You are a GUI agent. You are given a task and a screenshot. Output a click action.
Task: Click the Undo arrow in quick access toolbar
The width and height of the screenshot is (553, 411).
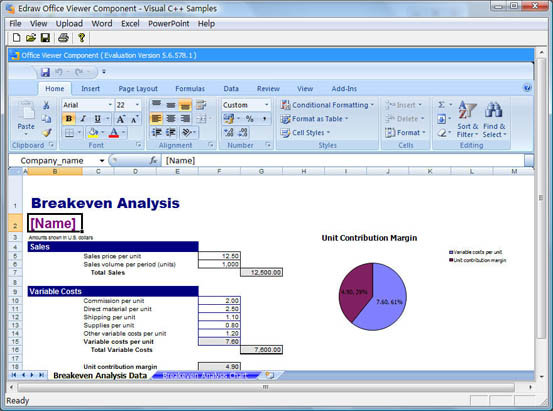click(x=59, y=72)
